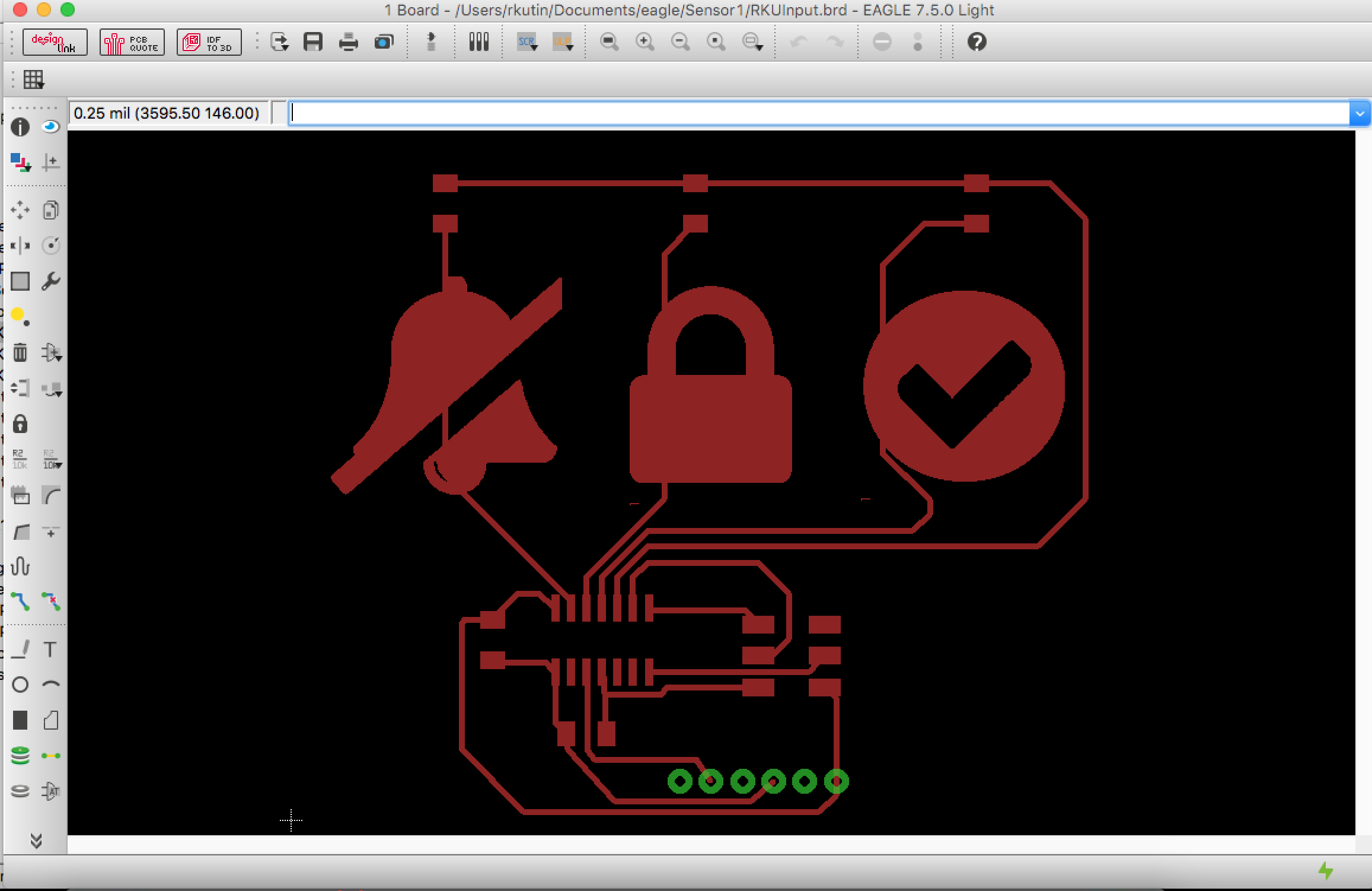Click the coordinate display 0.25 mil
The width and height of the screenshot is (1372, 891).
(x=168, y=113)
